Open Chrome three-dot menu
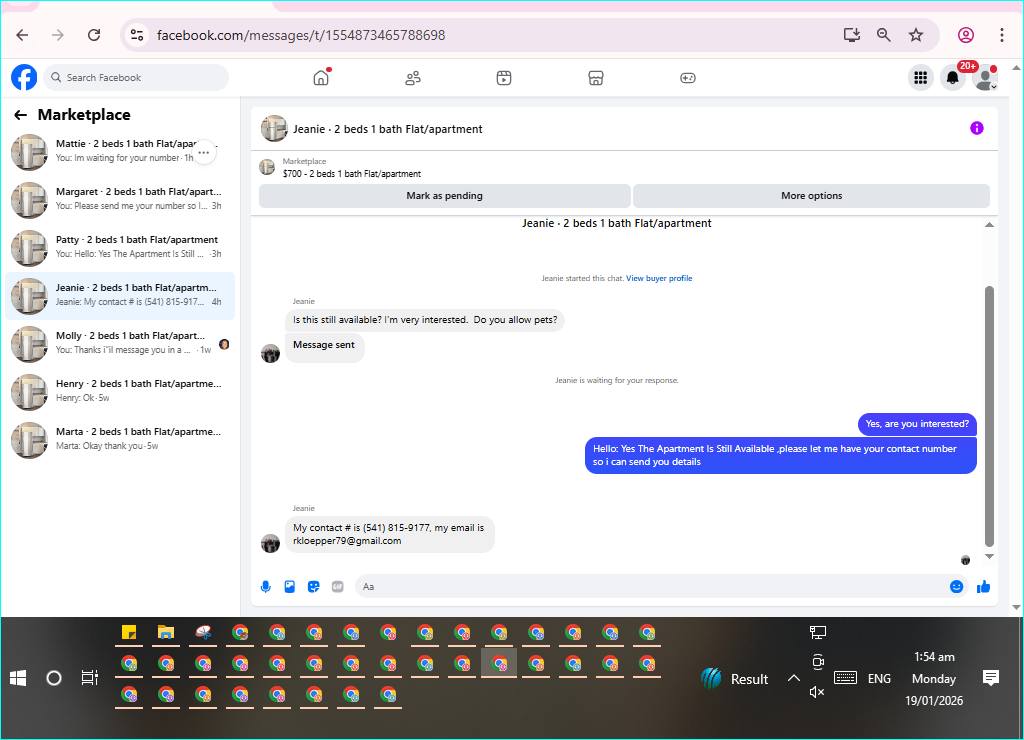This screenshot has width=1024, height=740. click(1002, 35)
